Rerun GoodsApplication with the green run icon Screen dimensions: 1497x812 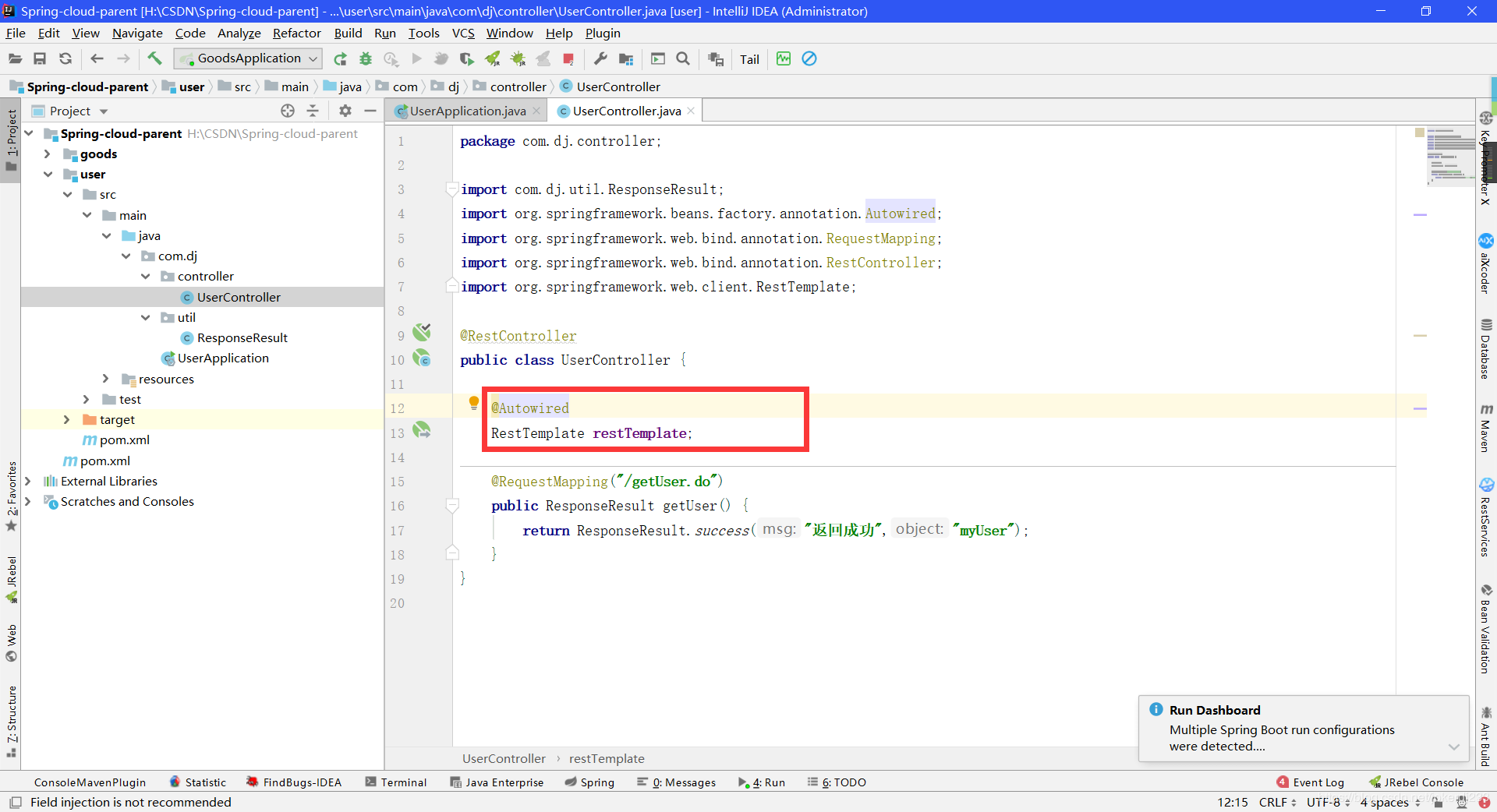point(340,59)
